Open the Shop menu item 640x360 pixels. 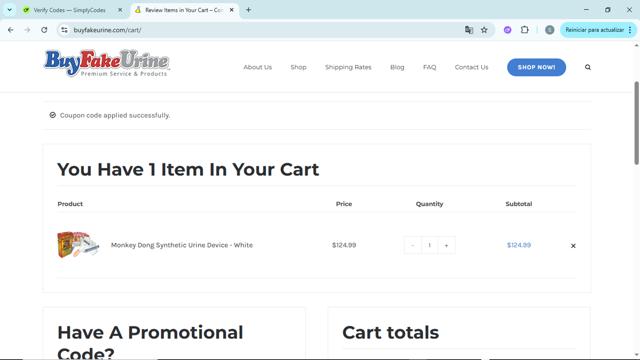point(298,67)
